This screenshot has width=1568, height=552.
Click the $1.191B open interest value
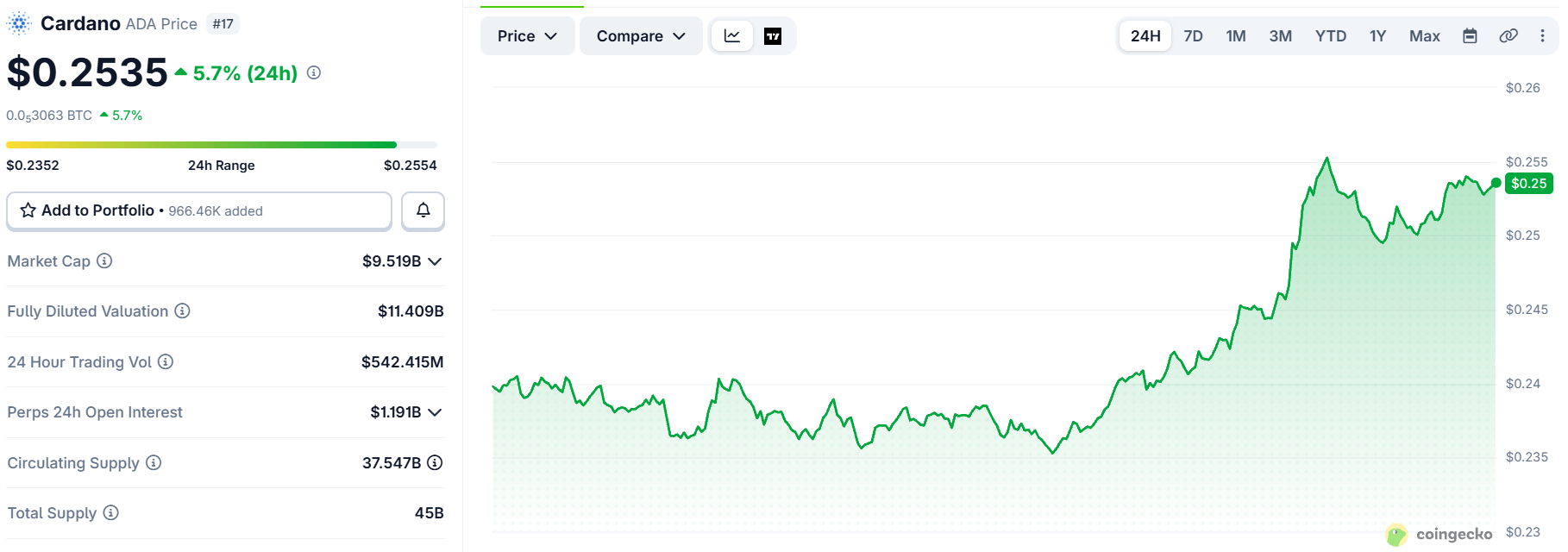[x=396, y=412]
